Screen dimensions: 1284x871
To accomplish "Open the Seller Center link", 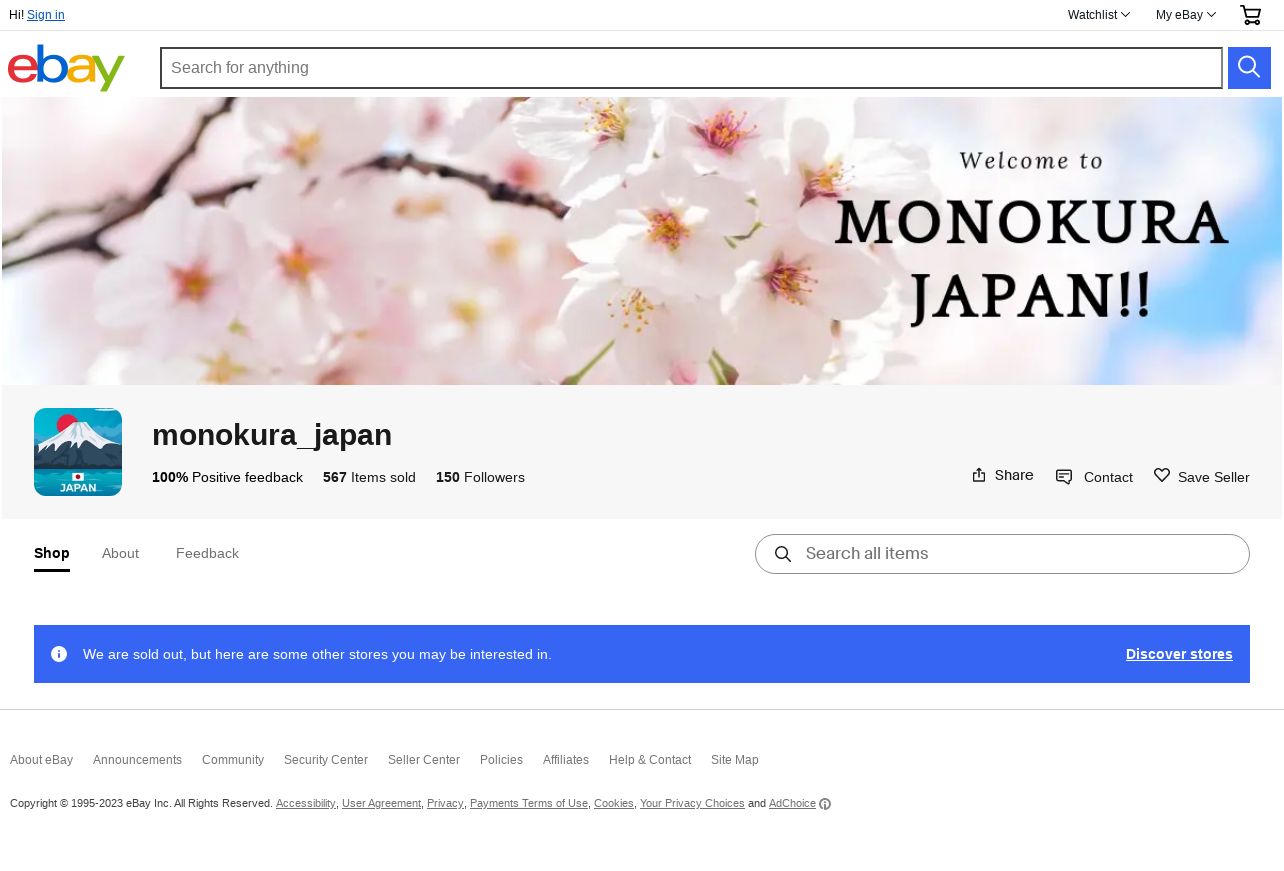I will click(x=424, y=760).
